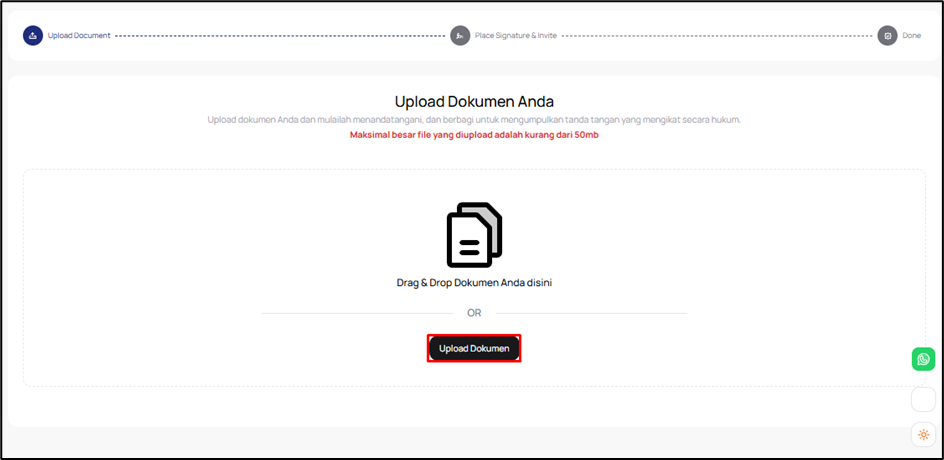Click the Upload Document step circle icon
Screen dimensions: 944x460
point(33,36)
